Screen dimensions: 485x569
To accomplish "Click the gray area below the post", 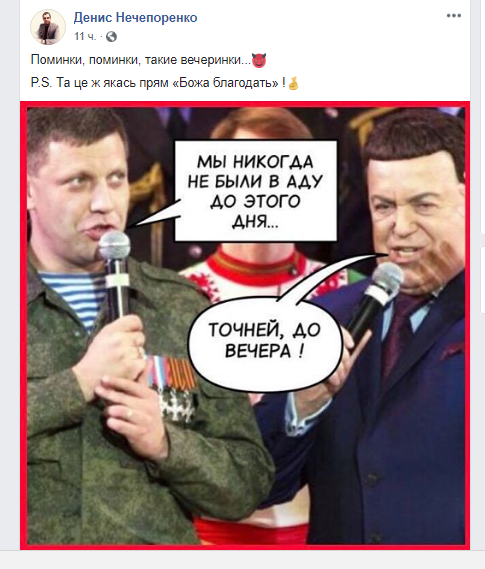I will pos(242,560).
